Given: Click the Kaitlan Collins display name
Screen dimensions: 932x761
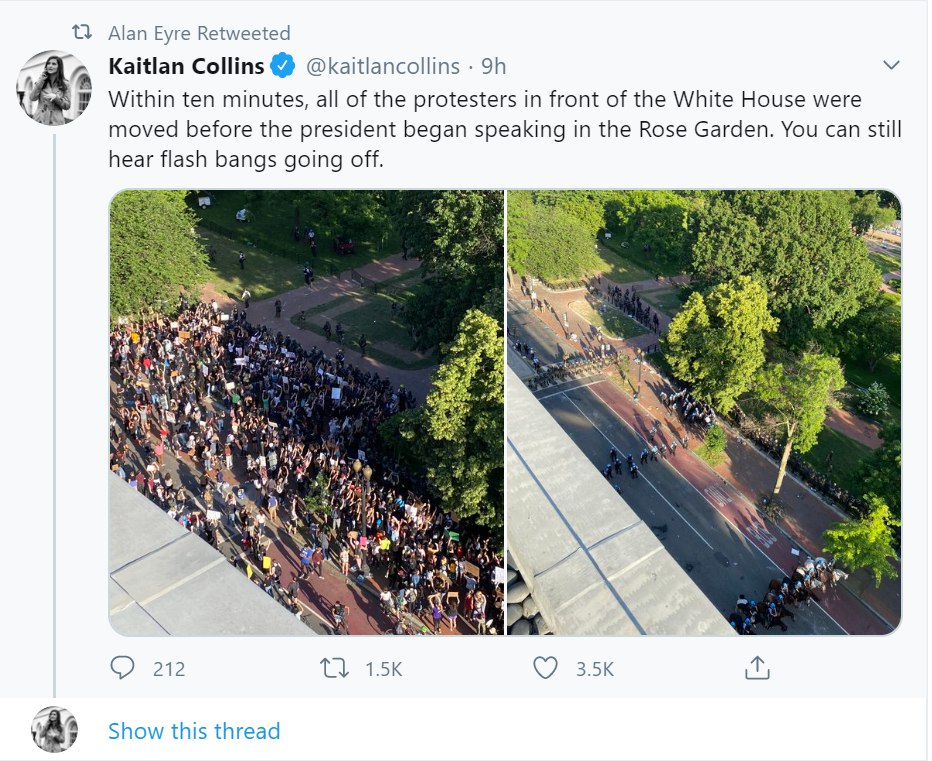Looking at the screenshot, I should 186,67.
